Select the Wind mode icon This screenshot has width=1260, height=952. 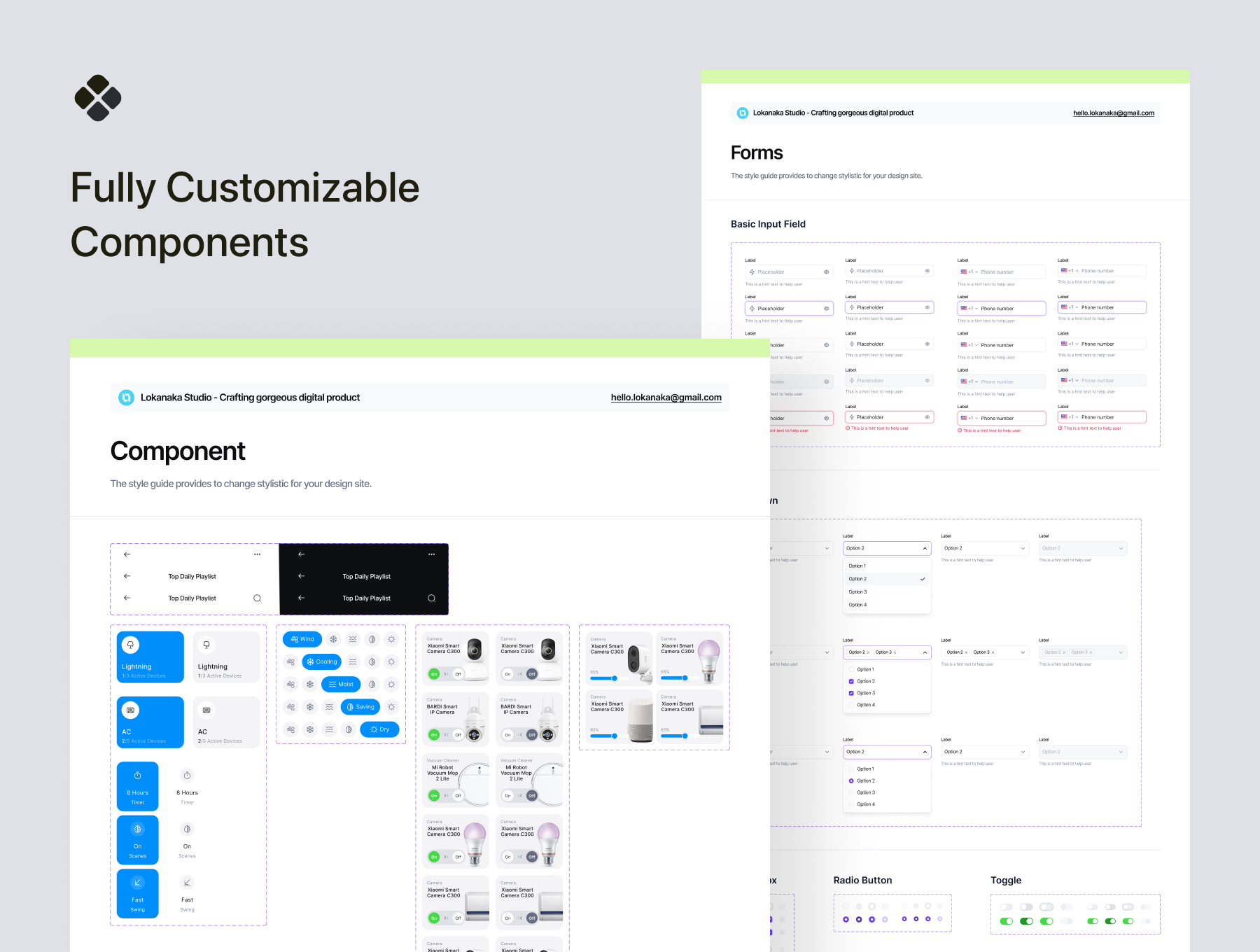pyautogui.click(x=302, y=639)
